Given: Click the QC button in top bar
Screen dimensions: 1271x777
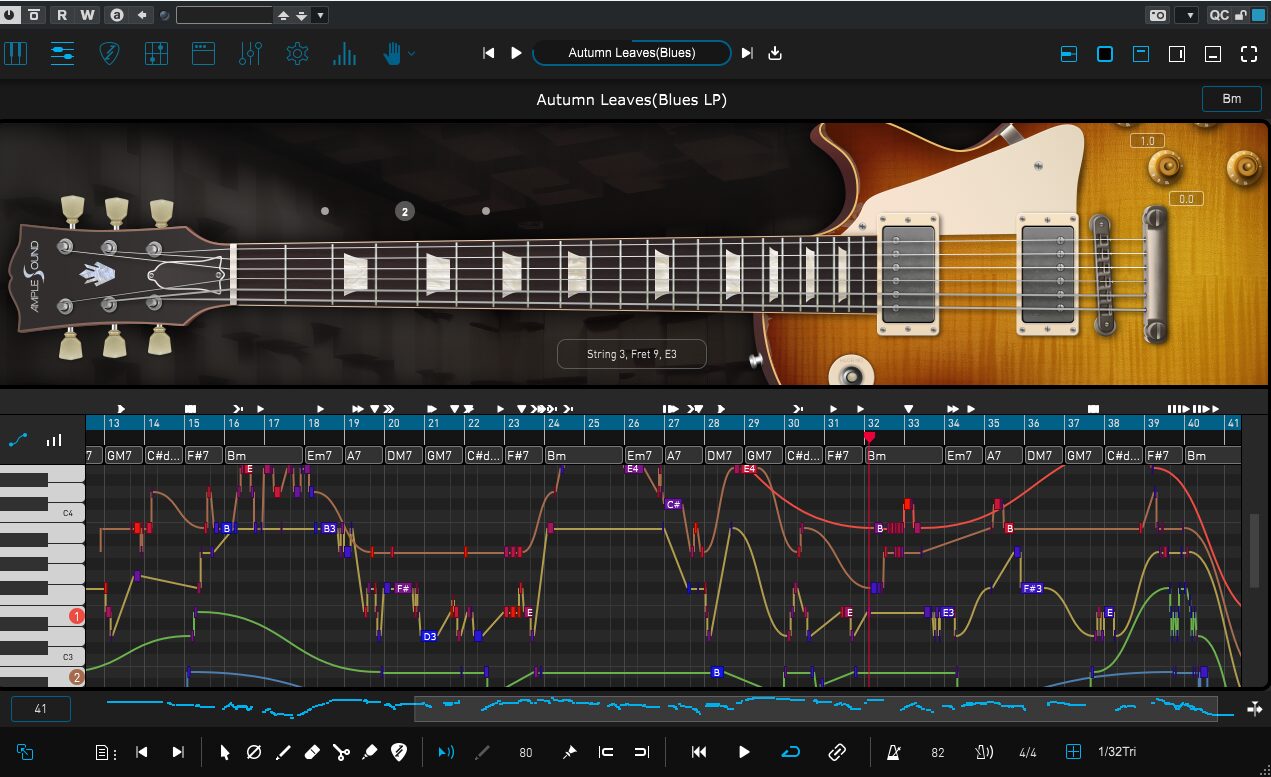Looking at the screenshot, I should click(1219, 15).
